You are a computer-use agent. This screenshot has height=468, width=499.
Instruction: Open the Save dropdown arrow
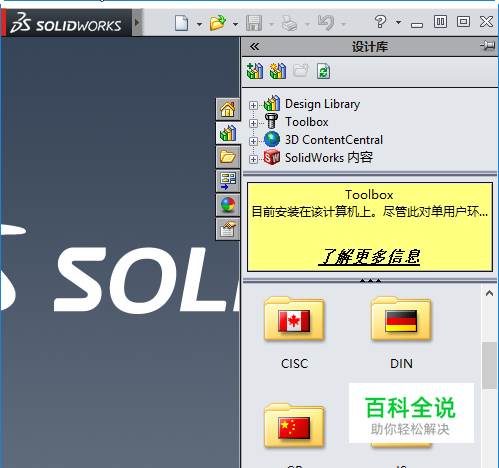click(x=271, y=24)
